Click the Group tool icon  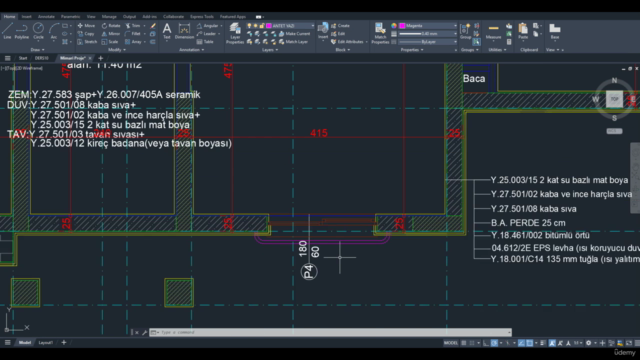pyautogui.click(x=465, y=31)
